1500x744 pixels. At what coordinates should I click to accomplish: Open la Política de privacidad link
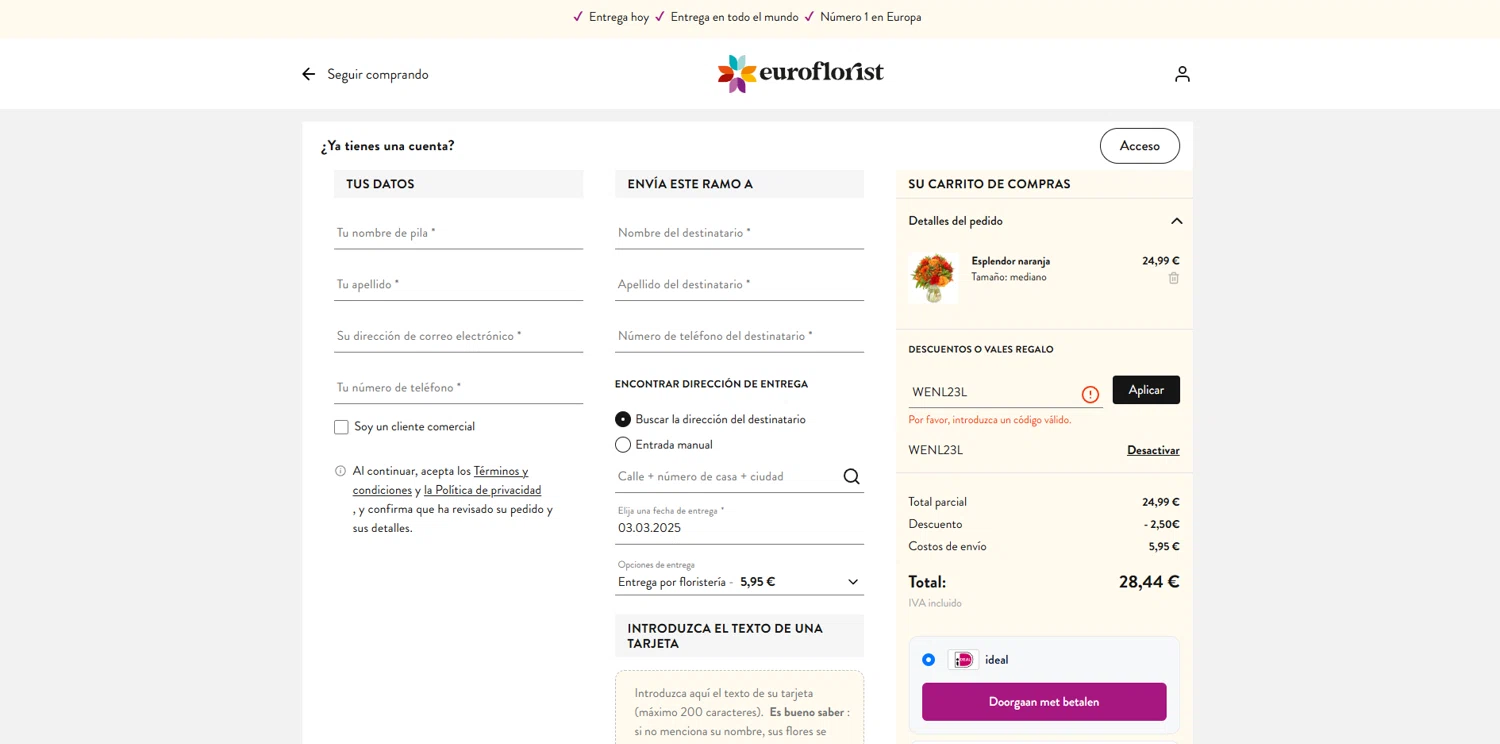482,490
